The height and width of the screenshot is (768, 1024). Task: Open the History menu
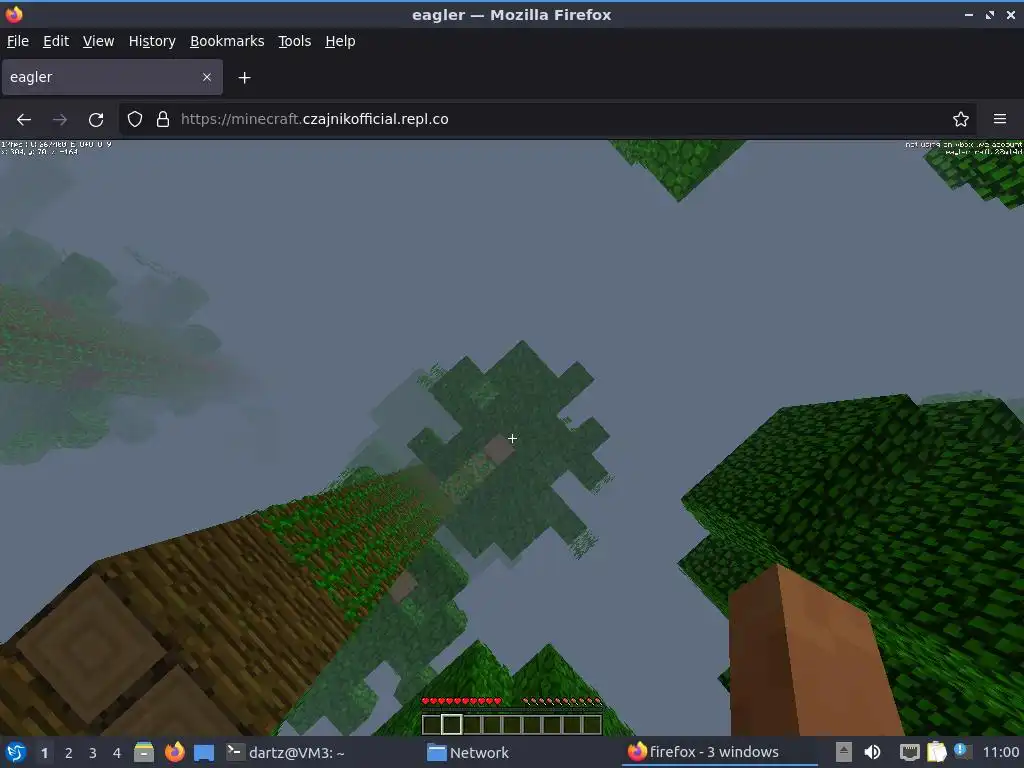click(152, 41)
